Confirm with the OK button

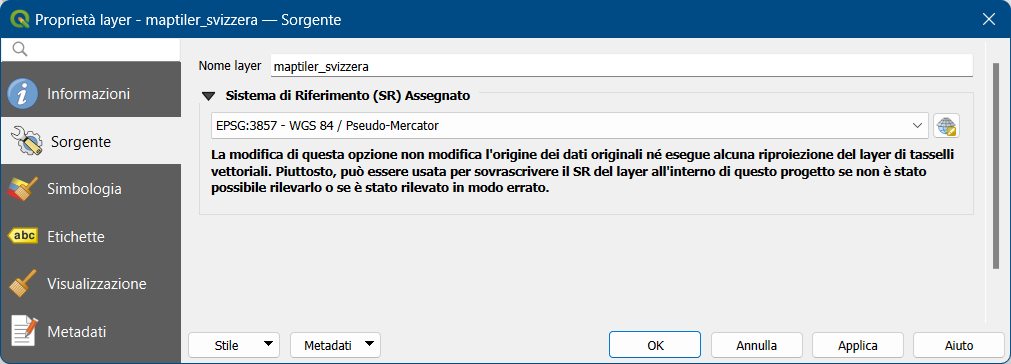coord(655,345)
